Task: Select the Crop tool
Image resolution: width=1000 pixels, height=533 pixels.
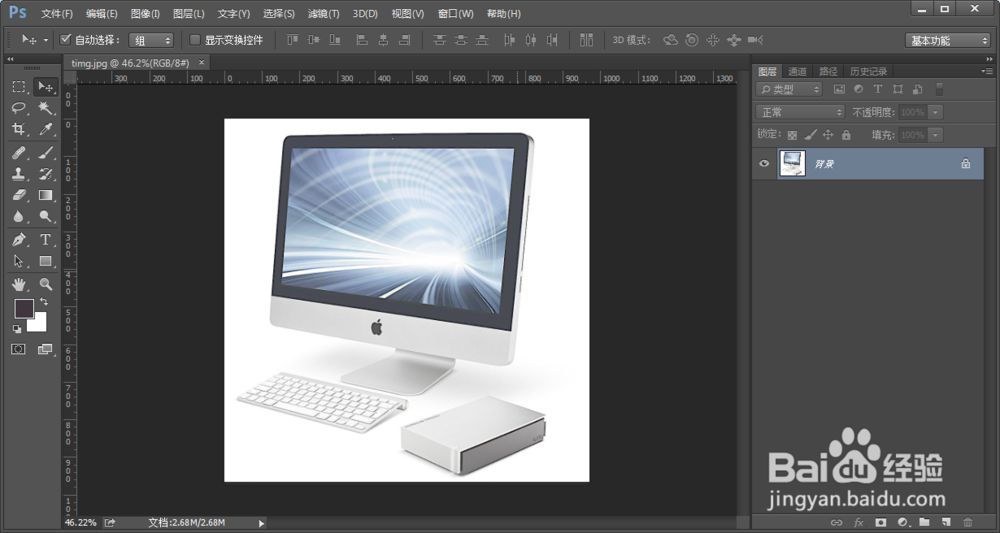Action: [x=18, y=129]
